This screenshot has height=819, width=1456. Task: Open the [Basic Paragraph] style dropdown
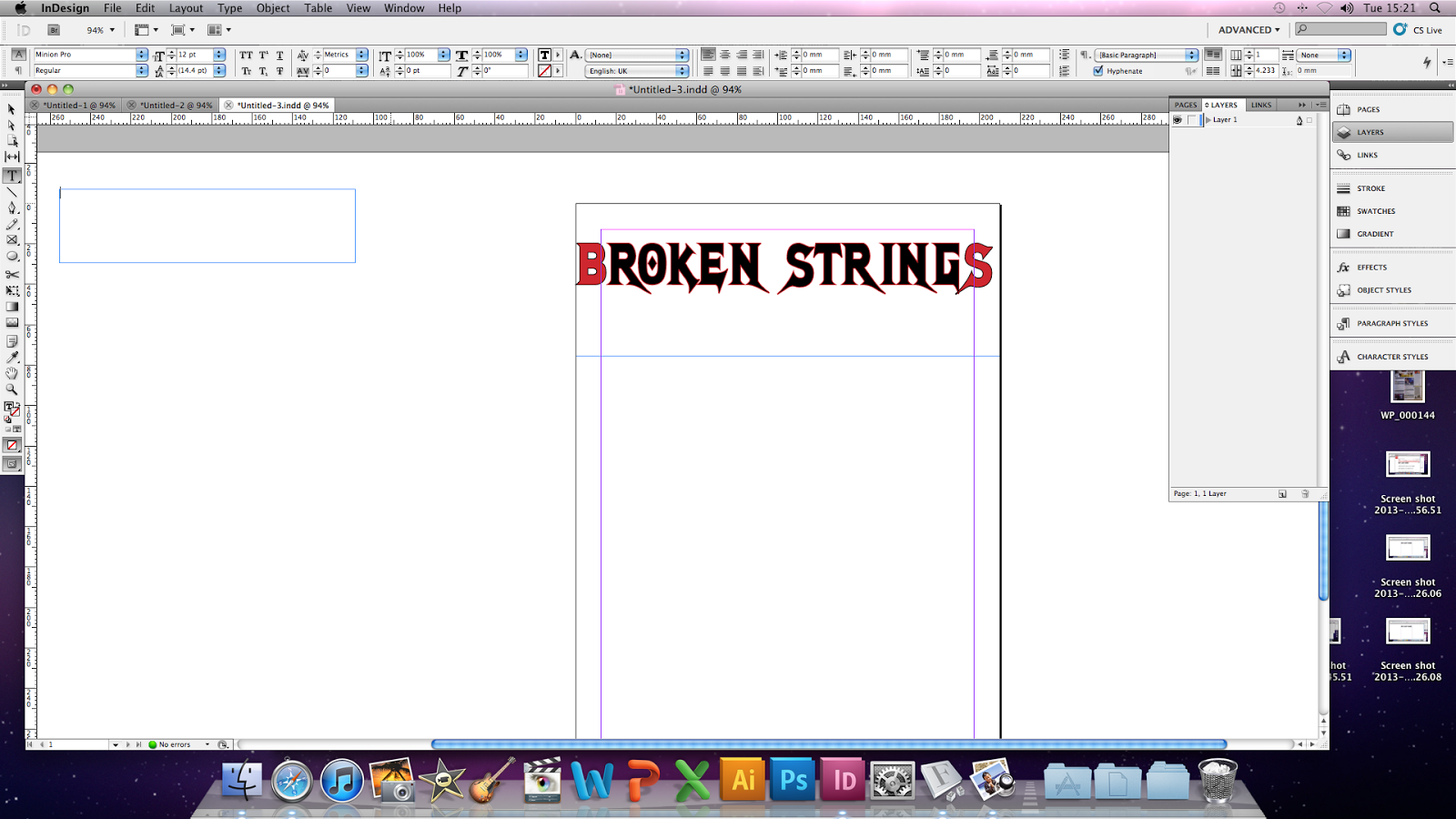[x=1192, y=55]
